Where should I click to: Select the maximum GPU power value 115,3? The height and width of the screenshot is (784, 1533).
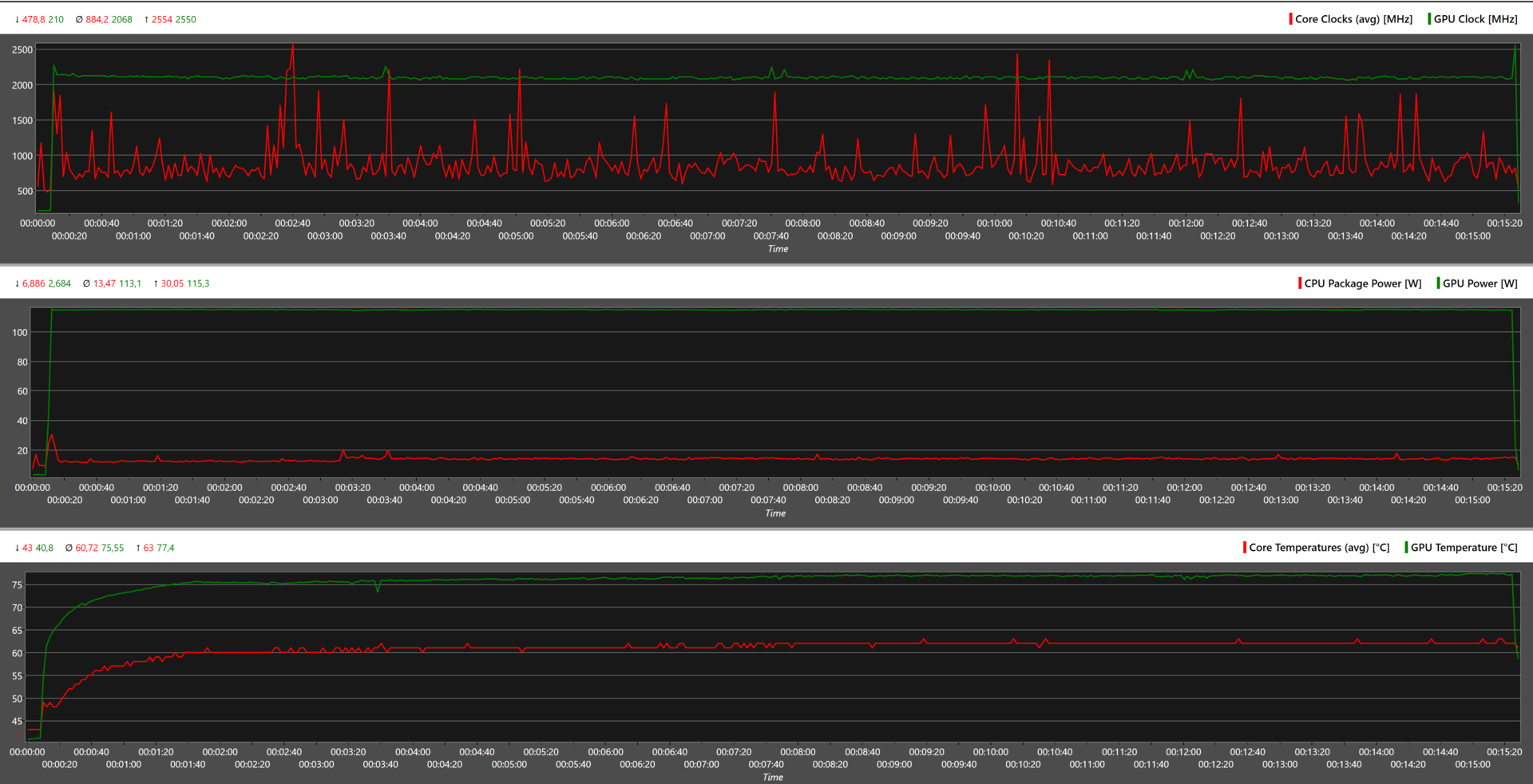[x=198, y=284]
